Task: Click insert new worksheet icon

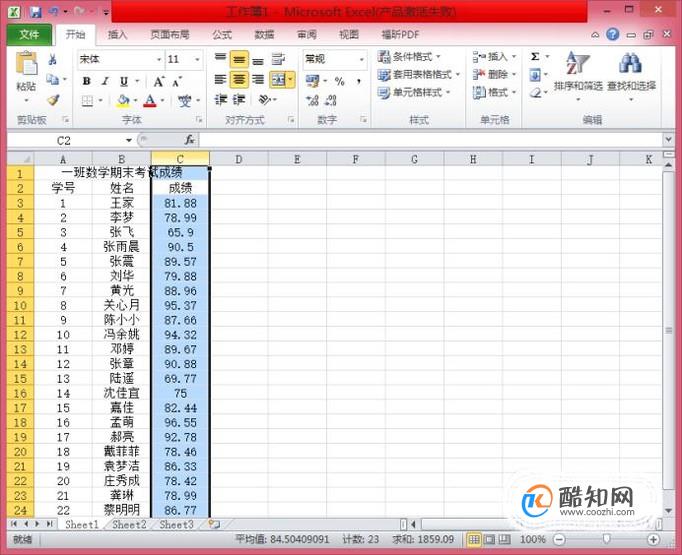Action: [x=214, y=525]
